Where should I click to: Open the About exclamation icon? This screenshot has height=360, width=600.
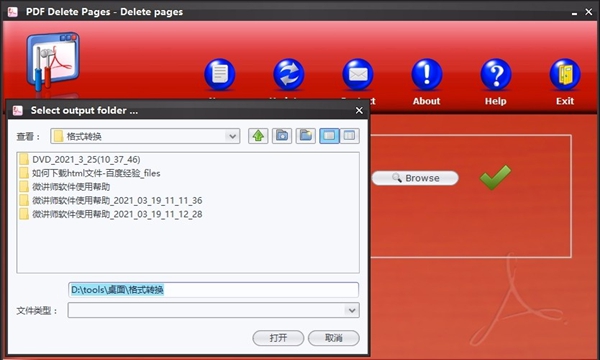(x=427, y=75)
